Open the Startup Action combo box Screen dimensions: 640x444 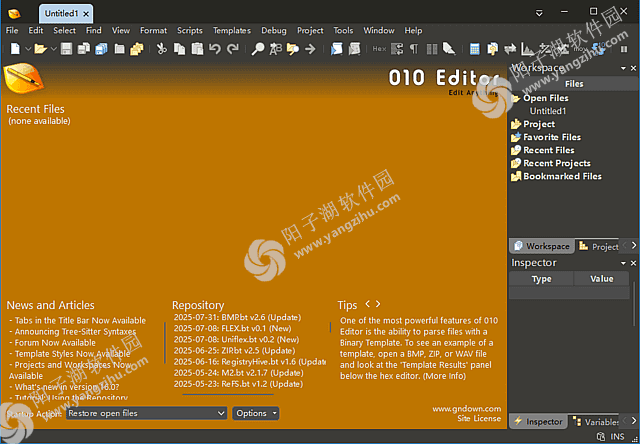click(146, 413)
